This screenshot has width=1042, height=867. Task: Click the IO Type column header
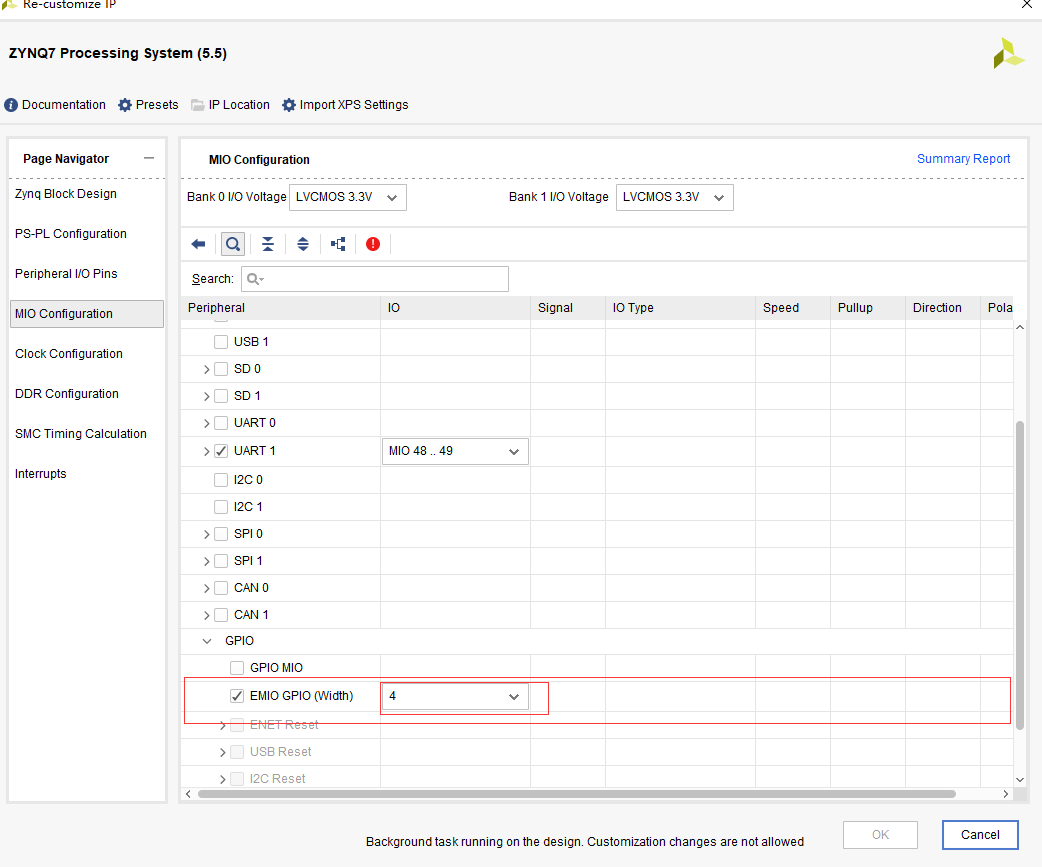coord(680,308)
